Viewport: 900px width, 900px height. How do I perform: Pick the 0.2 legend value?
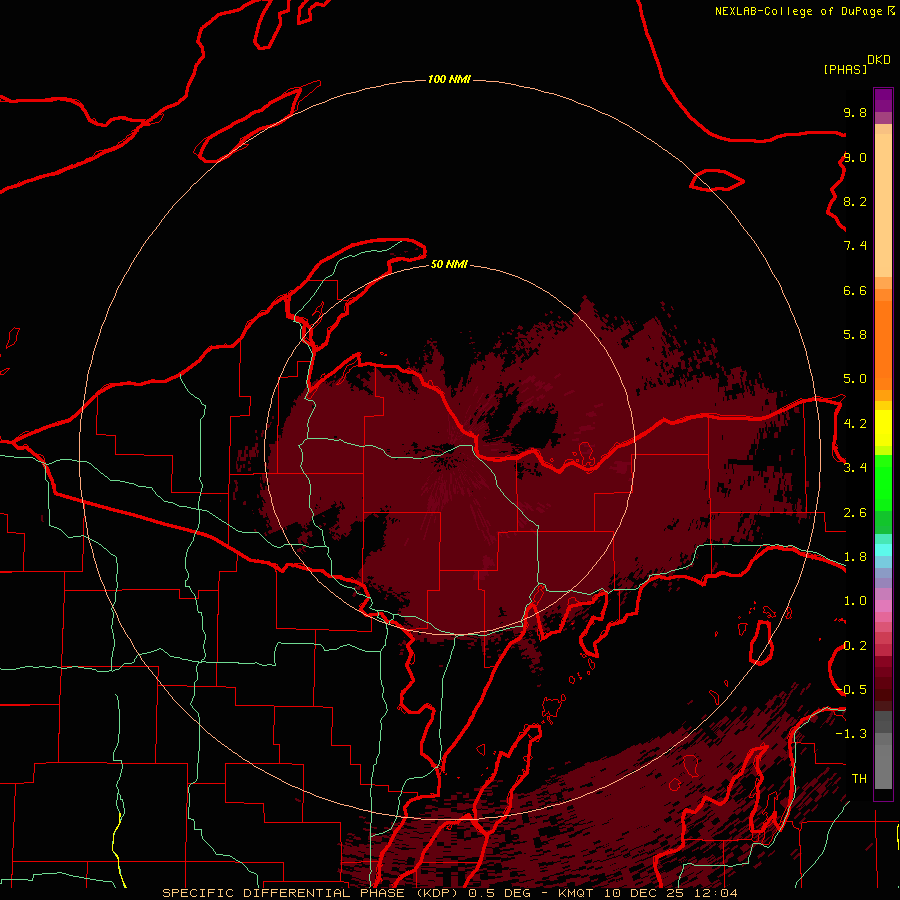[x=855, y=646]
